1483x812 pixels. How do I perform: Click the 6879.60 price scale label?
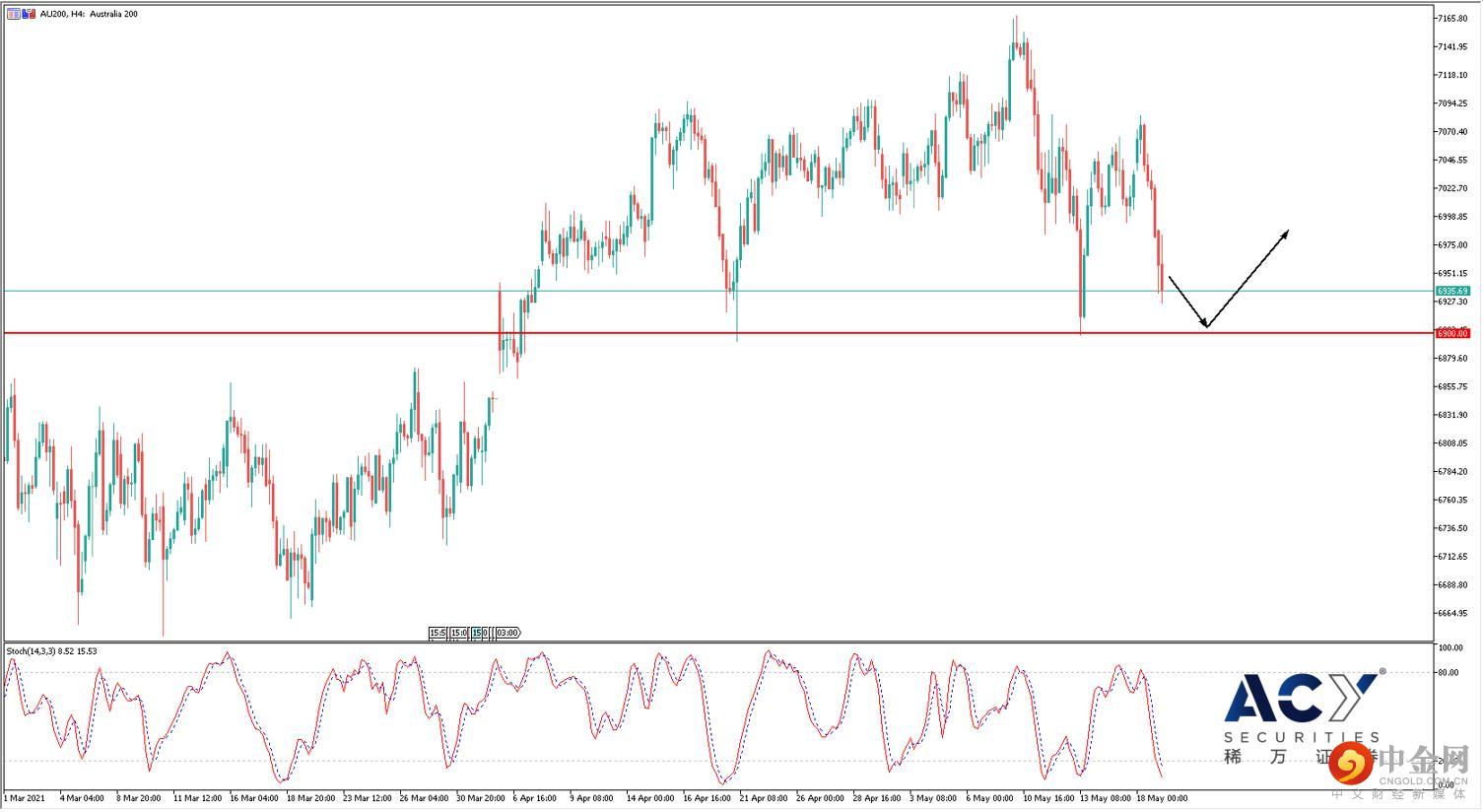pyautogui.click(x=1452, y=359)
